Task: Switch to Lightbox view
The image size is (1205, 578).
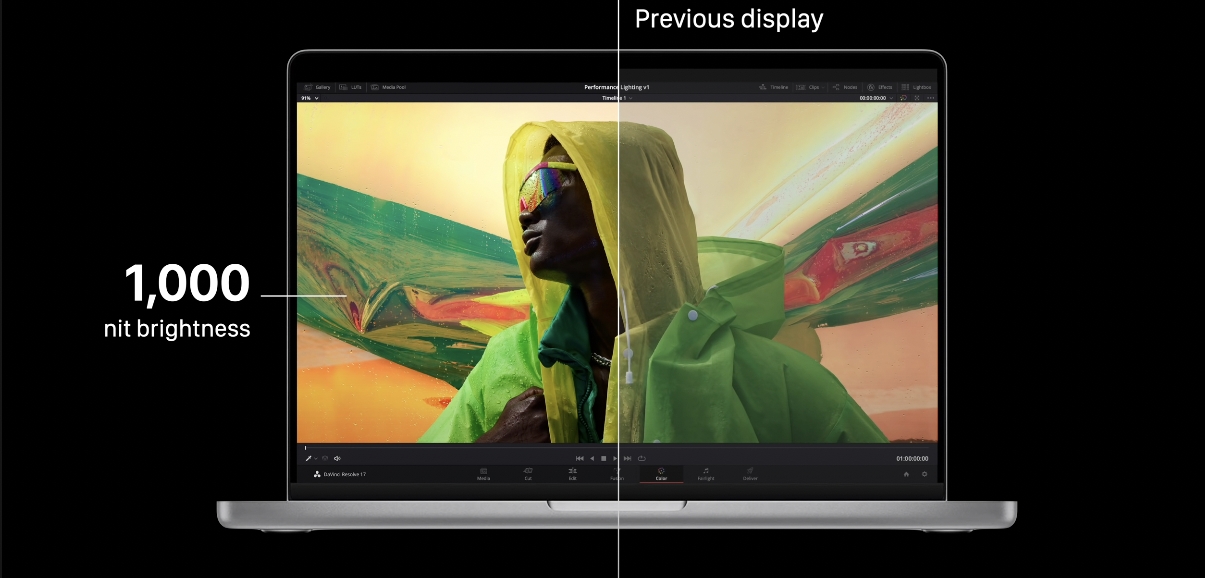Action: tap(916, 87)
